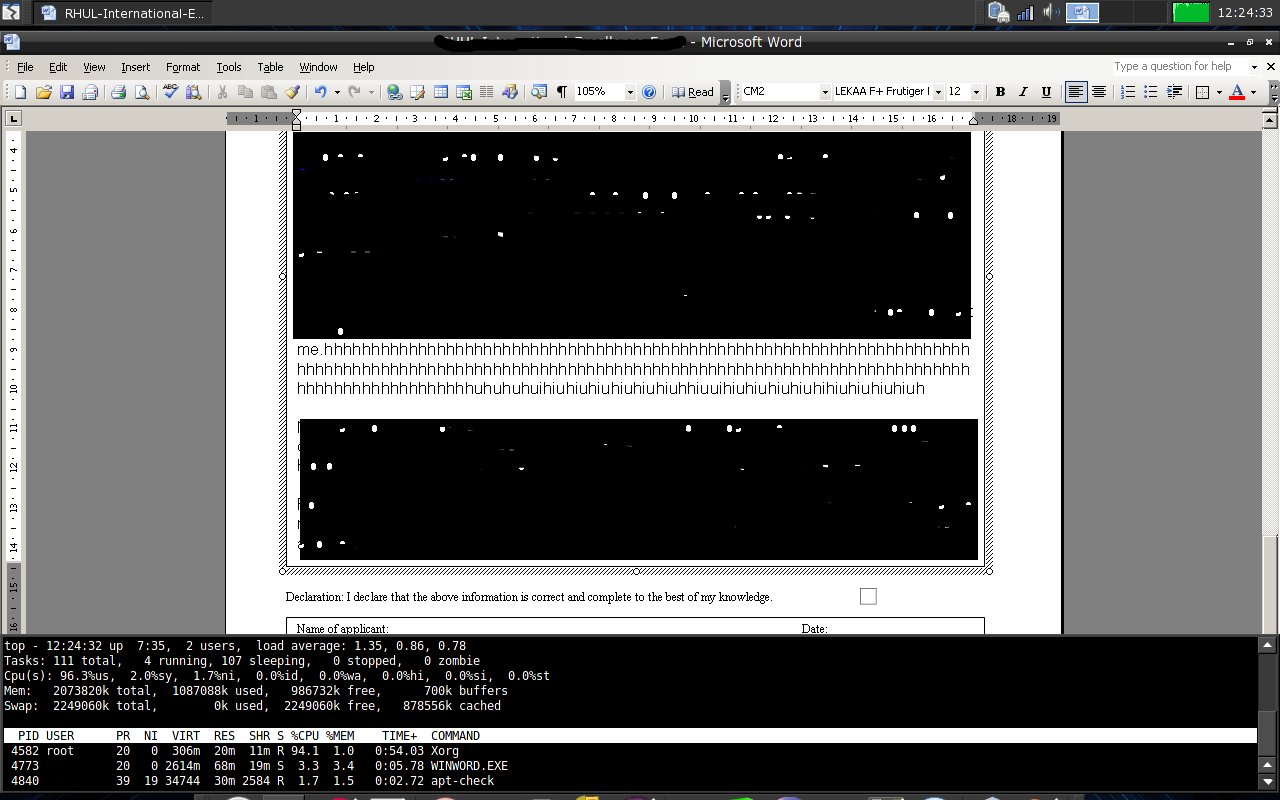This screenshot has width=1280, height=800.
Task: Toggle Show/Hide paragbraph marks (¶)
Action: point(562,92)
